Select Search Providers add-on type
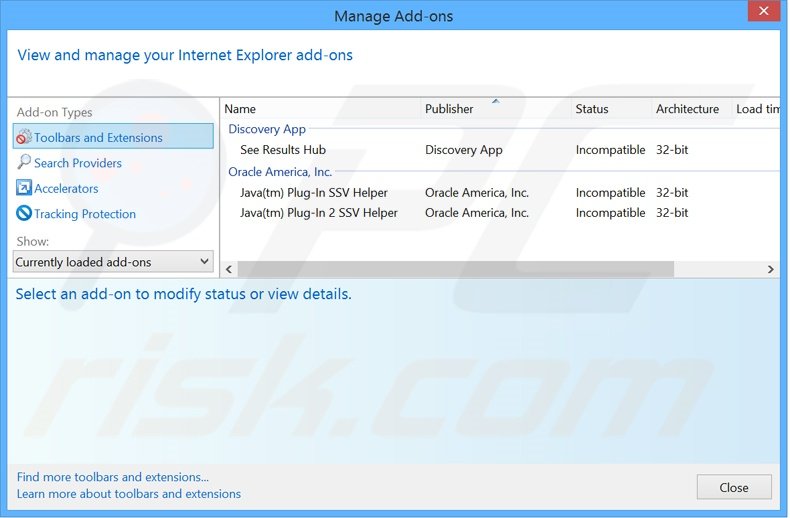This screenshot has height=518, width=790. pyautogui.click(x=78, y=163)
